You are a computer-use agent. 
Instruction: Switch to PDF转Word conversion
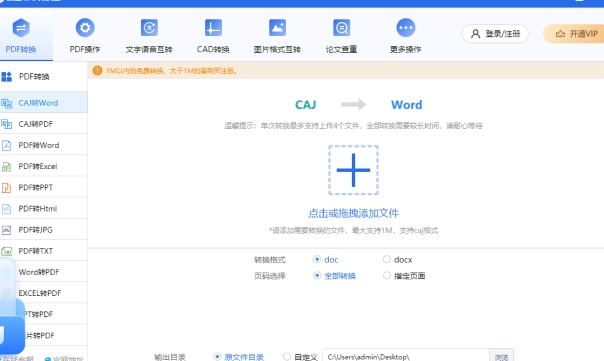[x=44, y=145]
